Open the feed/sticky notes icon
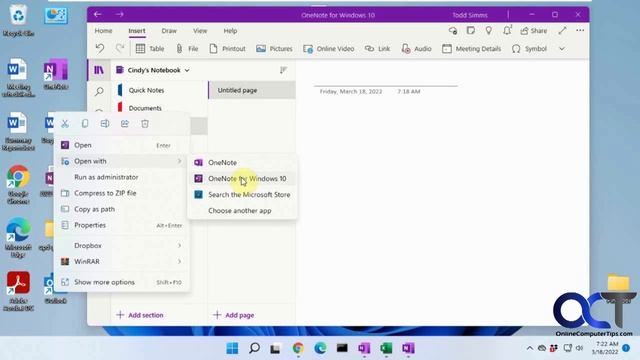This screenshot has width=640, height=360. [x=471, y=30]
